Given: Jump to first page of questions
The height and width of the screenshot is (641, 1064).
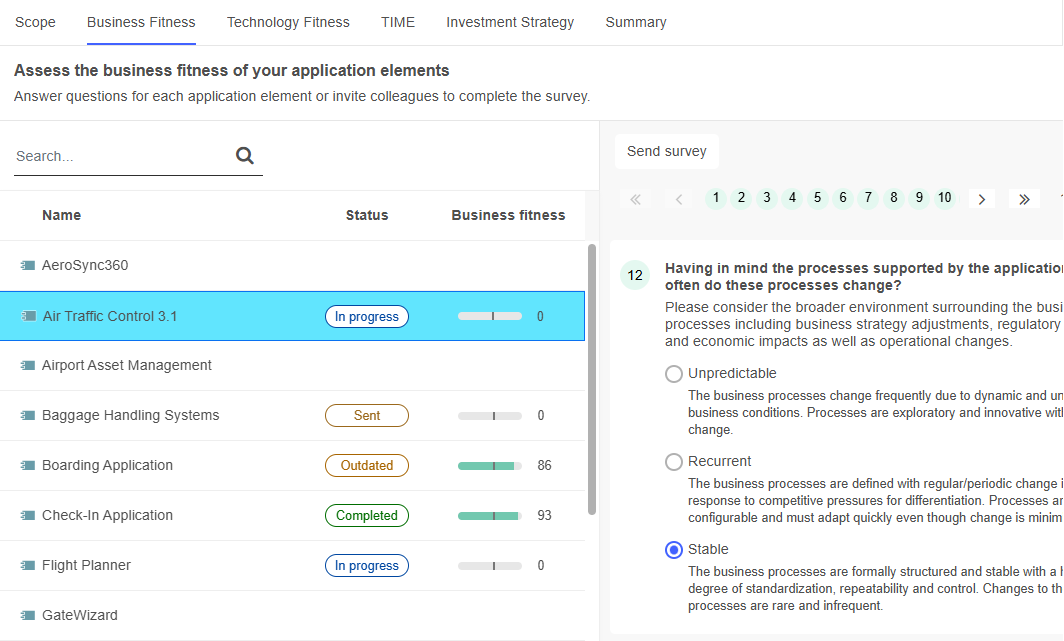Looking at the screenshot, I should pos(635,199).
